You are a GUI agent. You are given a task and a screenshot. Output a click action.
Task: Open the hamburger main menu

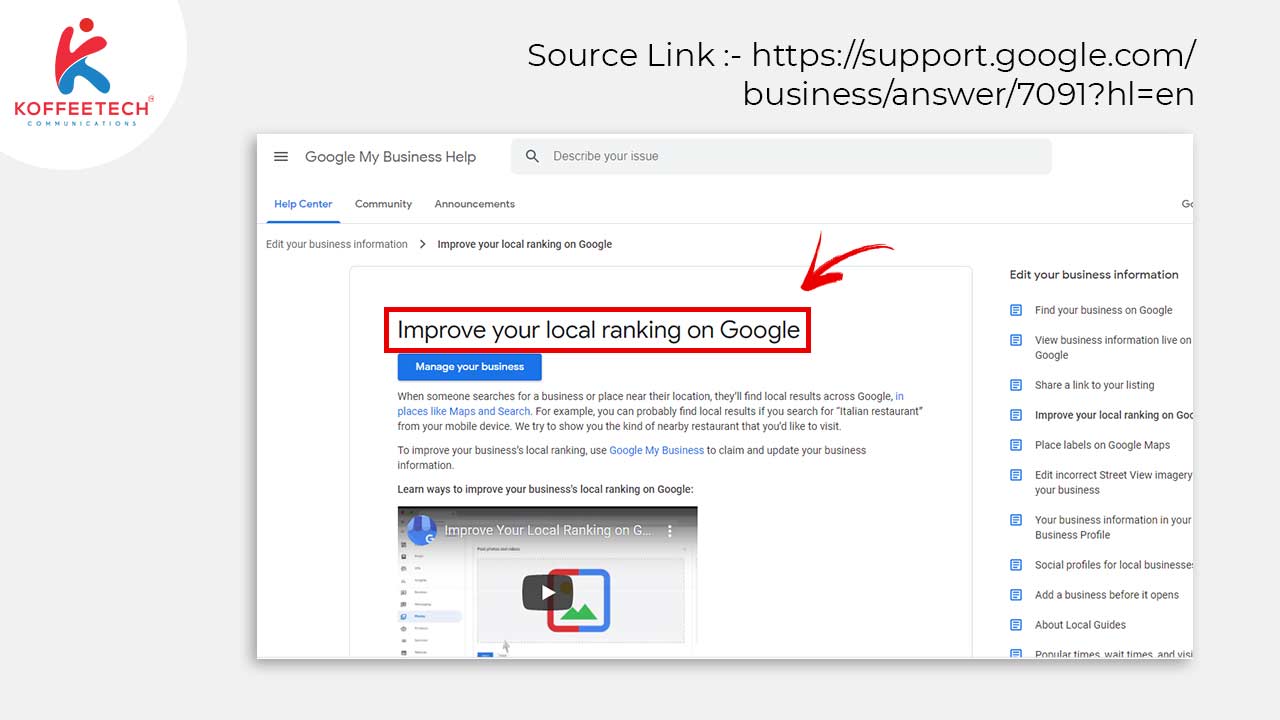(x=281, y=157)
